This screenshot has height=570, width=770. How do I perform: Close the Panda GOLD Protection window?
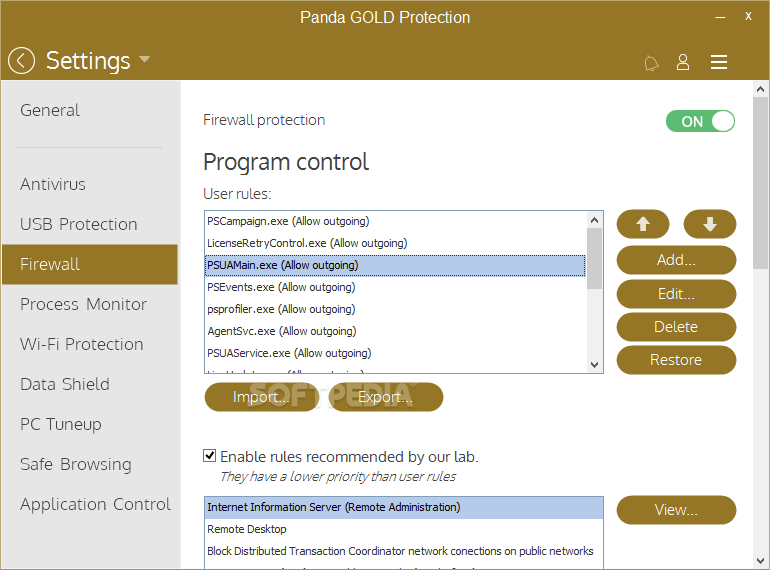[748, 16]
